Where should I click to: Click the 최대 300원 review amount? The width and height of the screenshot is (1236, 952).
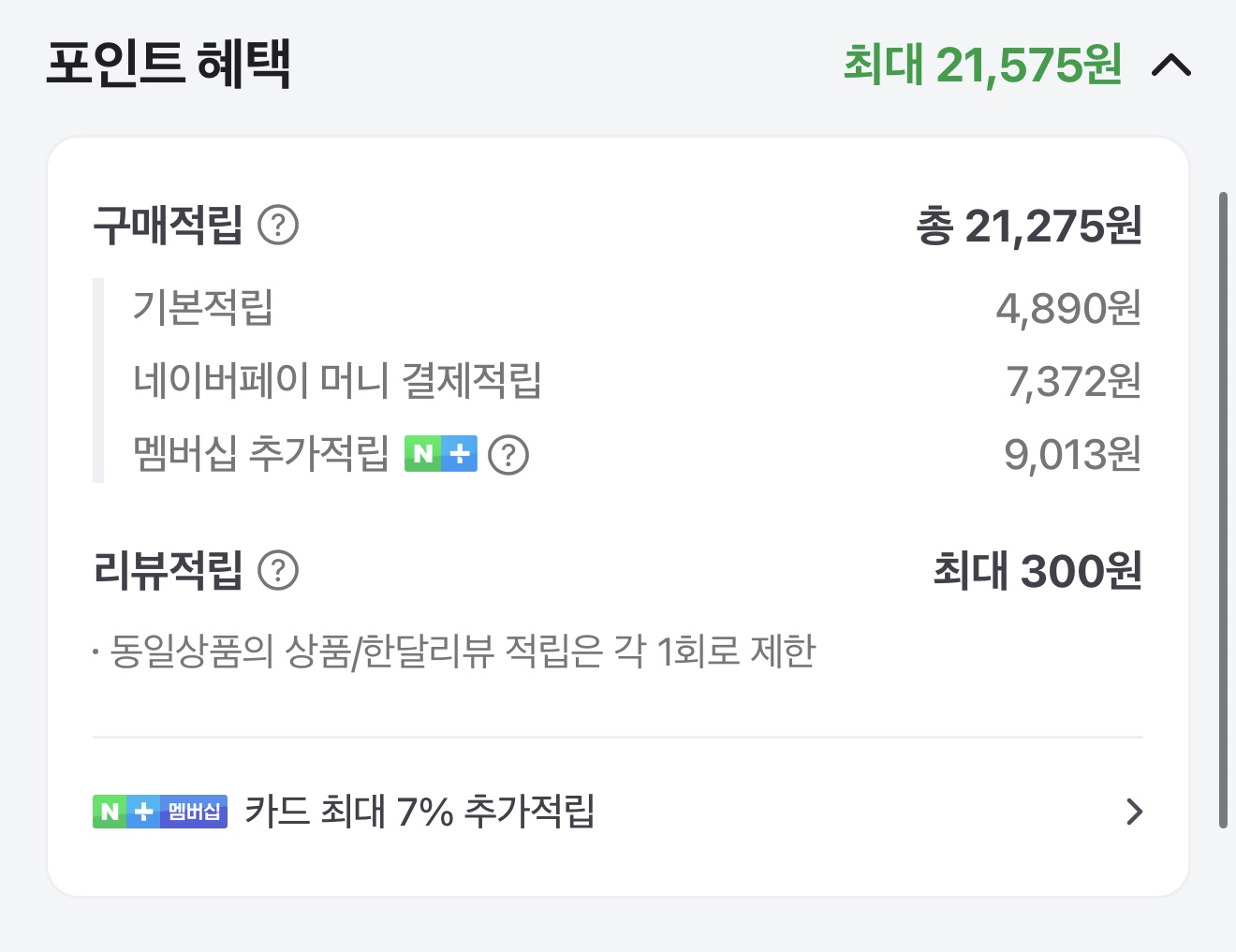[x=1037, y=570]
